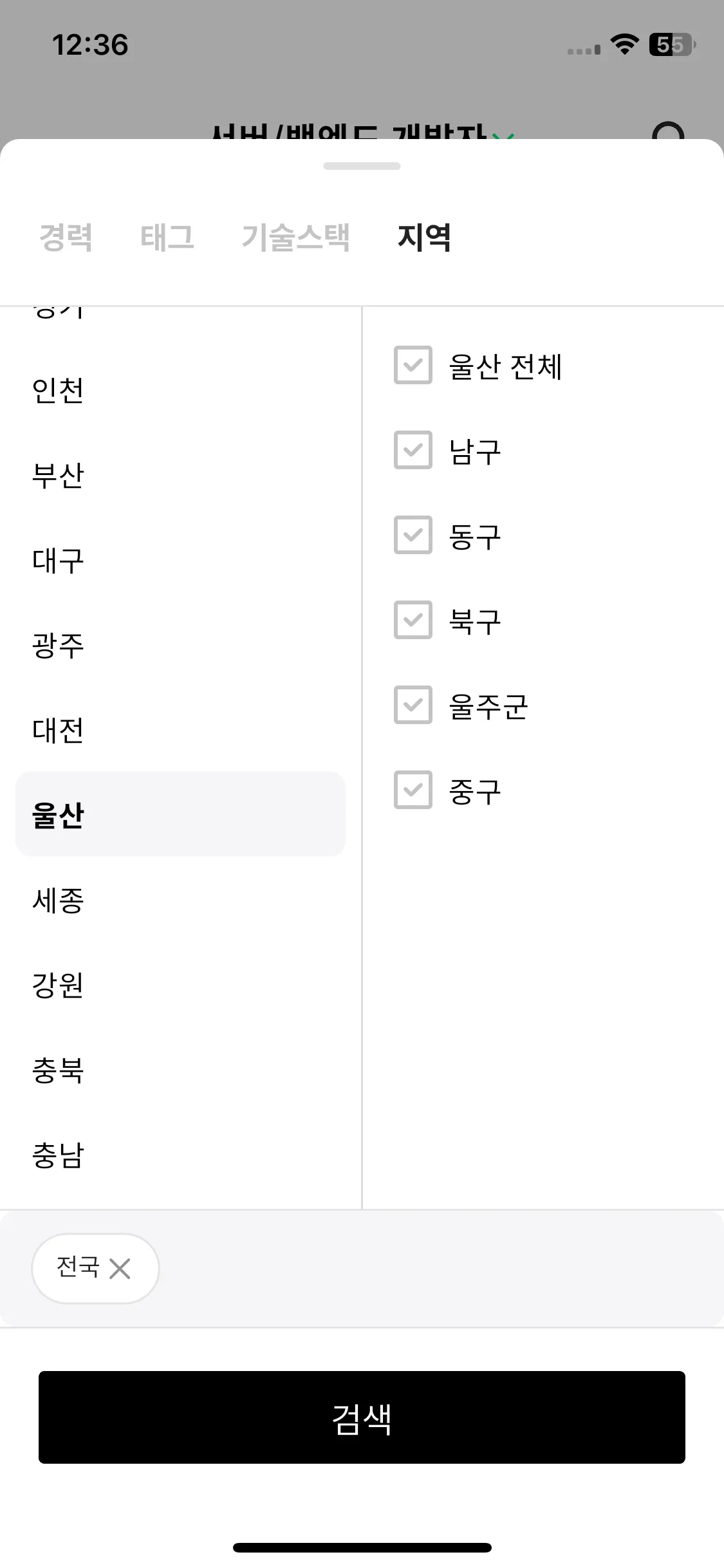Remove the 전국 tag with X icon
The image size is (724, 1568).
120,1269
